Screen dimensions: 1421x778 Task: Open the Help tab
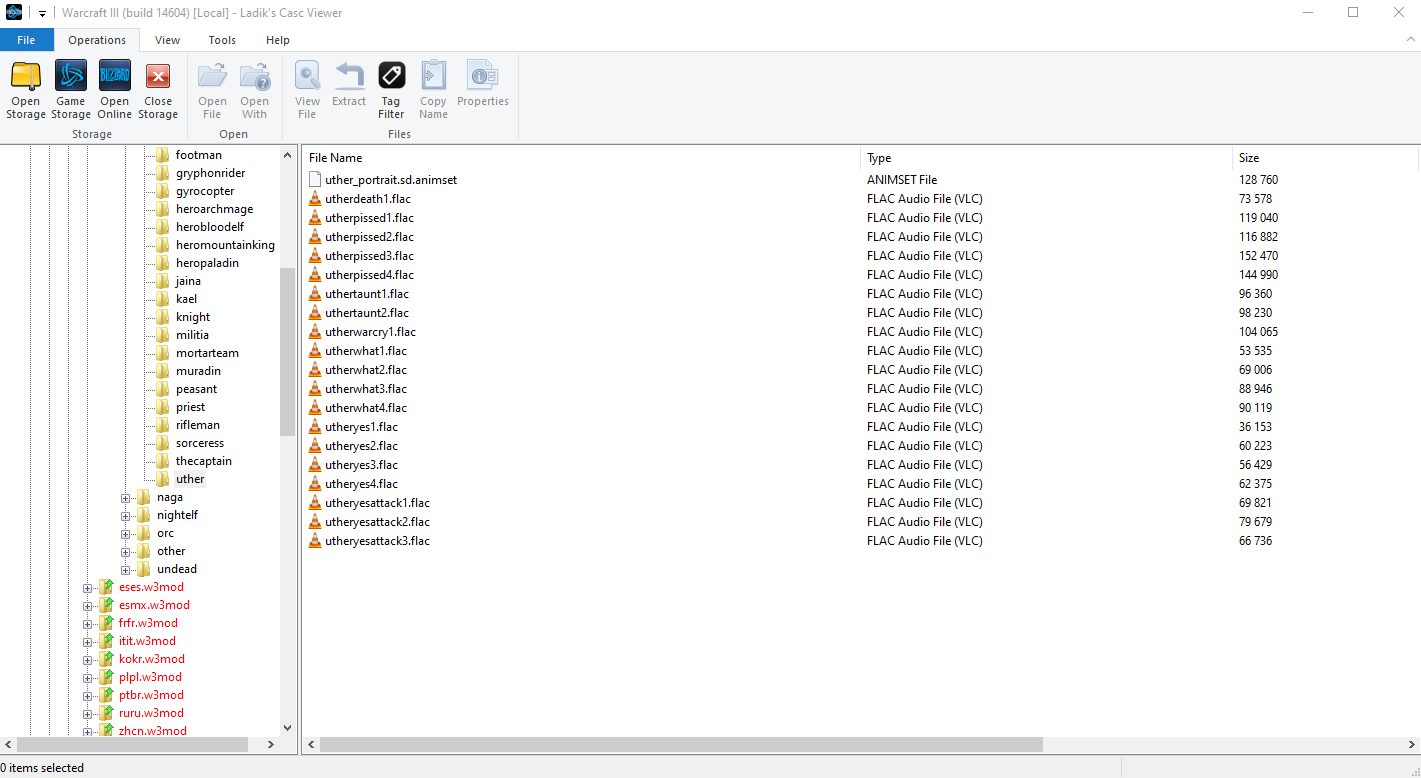pyautogui.click(x=278, y=40)
